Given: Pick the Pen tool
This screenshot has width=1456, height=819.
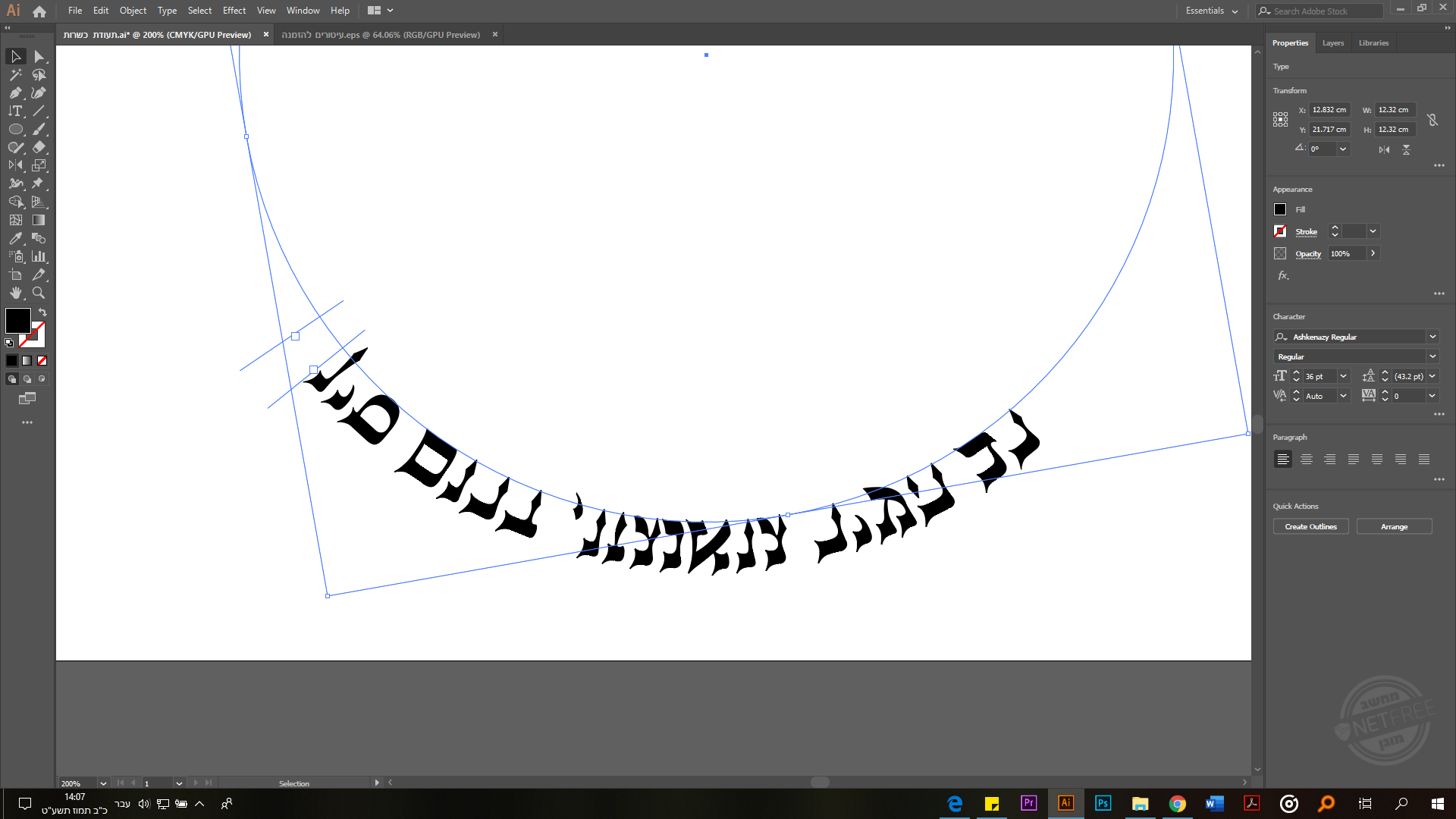Looking at the screenshot, I should (x=15, y=93).
